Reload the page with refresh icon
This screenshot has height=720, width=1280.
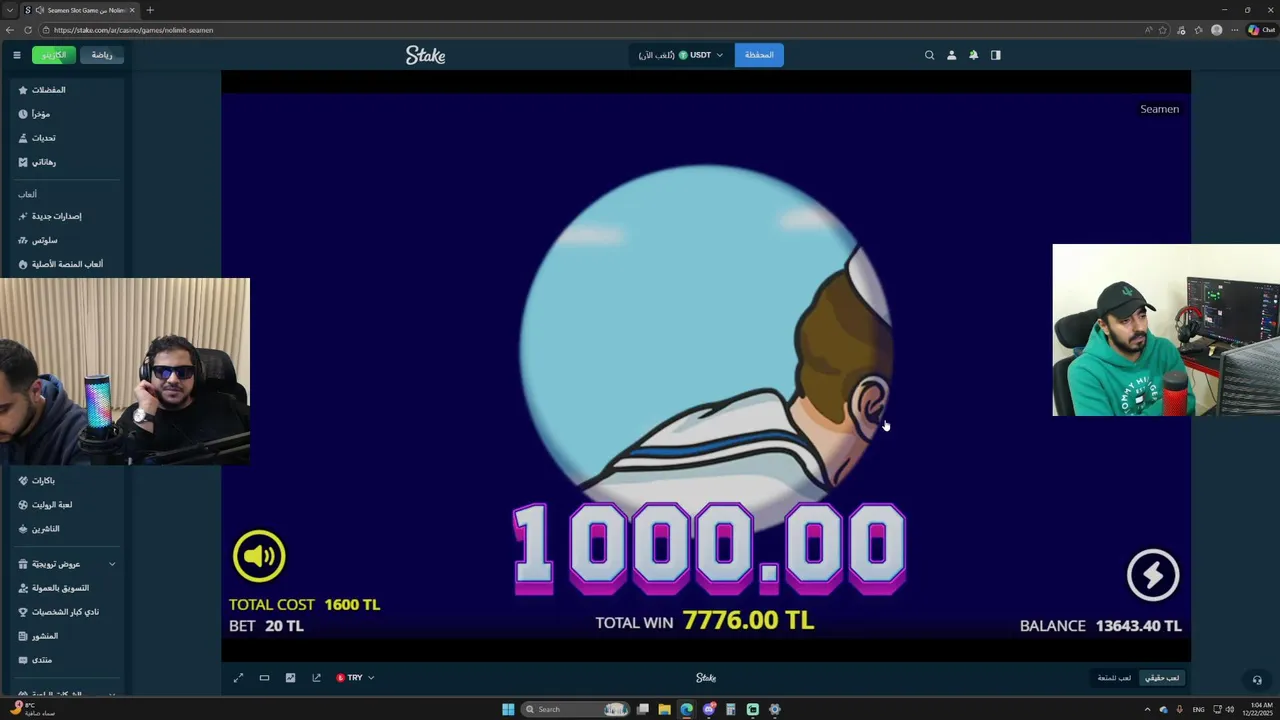coord(27,30)
